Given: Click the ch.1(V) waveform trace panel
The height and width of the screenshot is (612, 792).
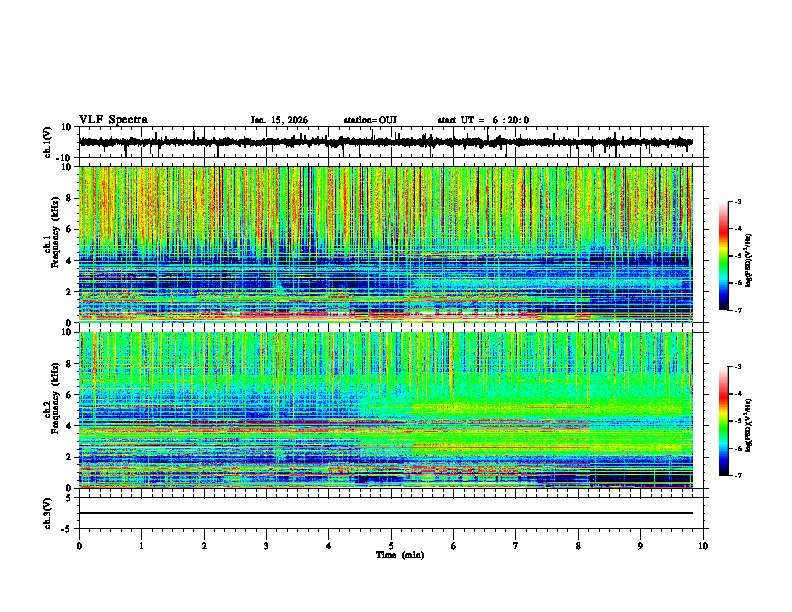Looking at the screenshot, I should pos(391,142).
